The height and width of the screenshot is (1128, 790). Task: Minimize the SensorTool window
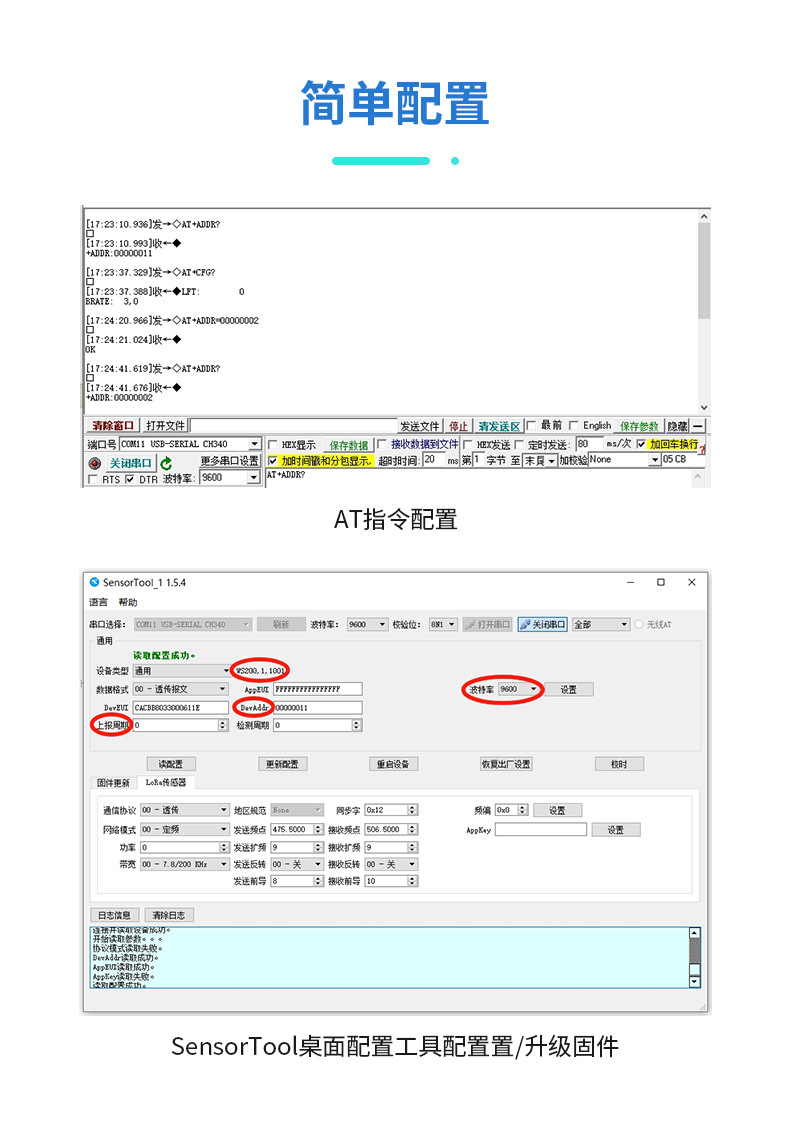click(630, 582)
